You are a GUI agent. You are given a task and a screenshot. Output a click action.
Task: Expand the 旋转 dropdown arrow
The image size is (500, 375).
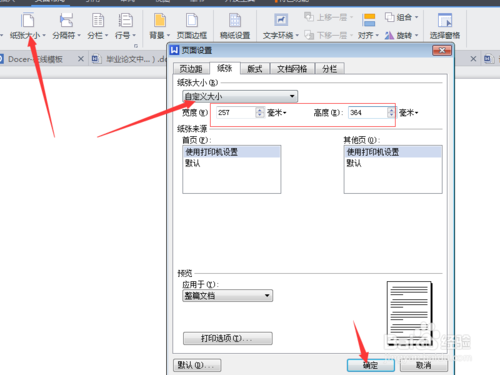click(x=416, y=35)
